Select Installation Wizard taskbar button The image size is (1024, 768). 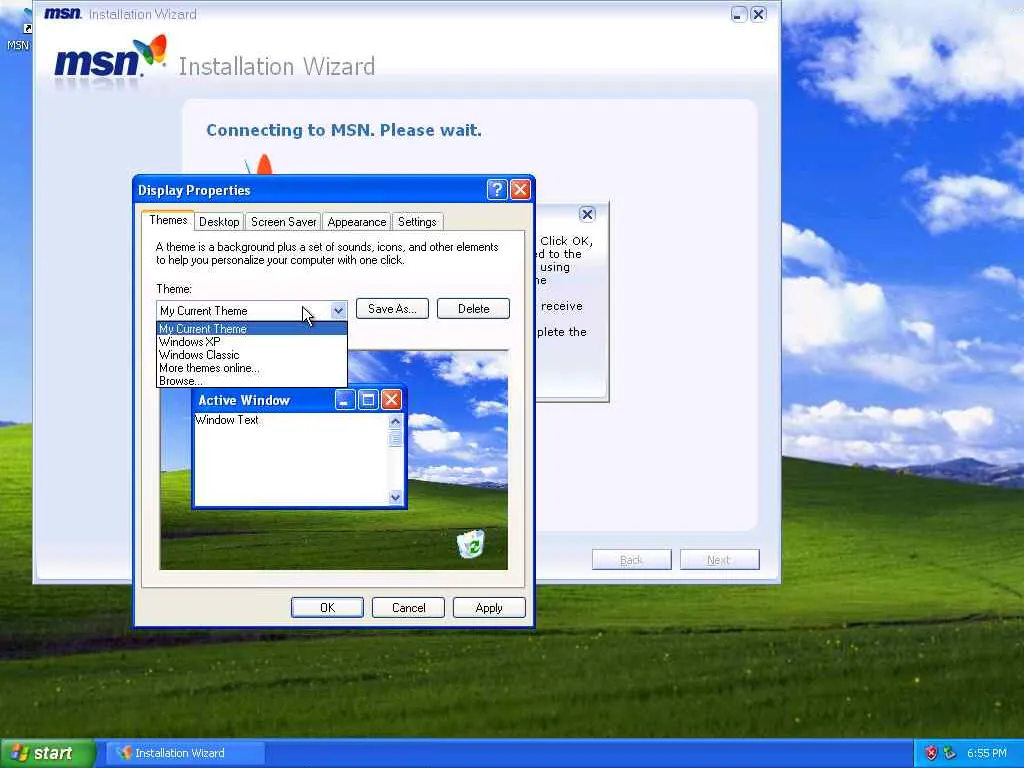tap(185, 753)
